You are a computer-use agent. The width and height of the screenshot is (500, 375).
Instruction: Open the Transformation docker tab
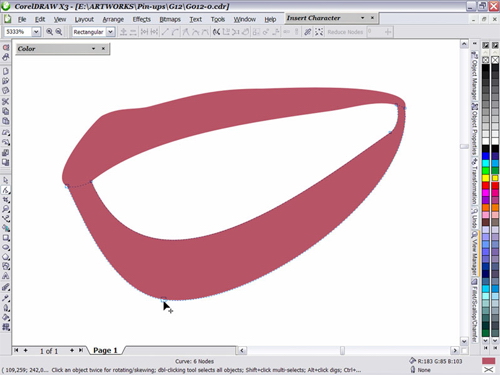click(x=474, y=181)
